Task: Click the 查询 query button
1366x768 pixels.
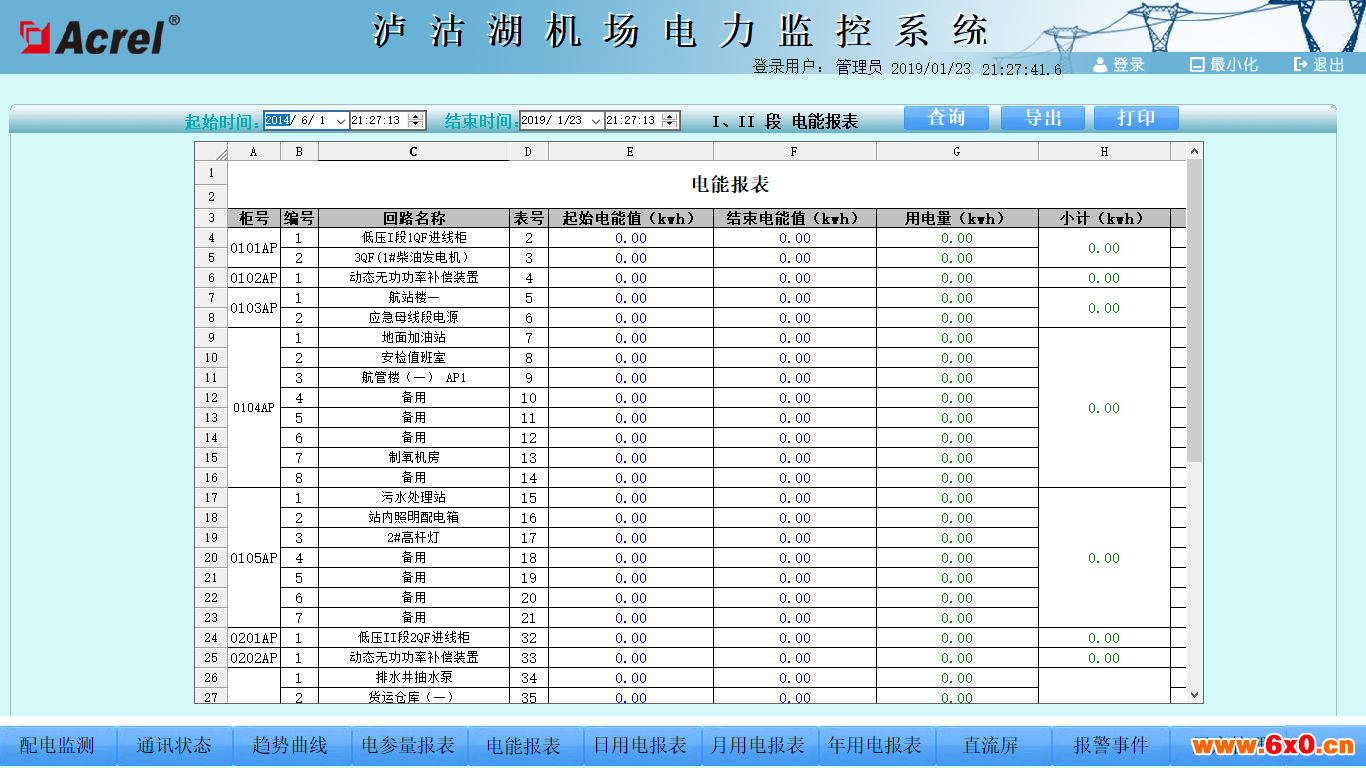Action: tap(946, 118)
